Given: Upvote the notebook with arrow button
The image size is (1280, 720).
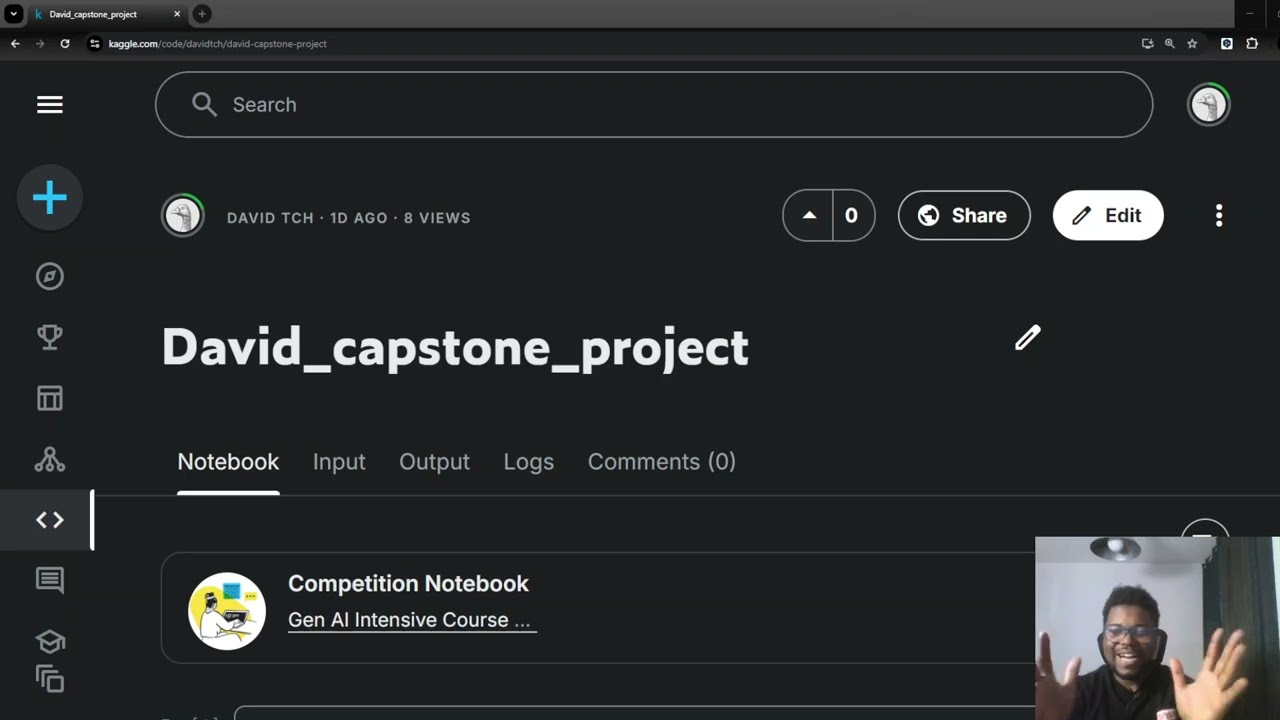Looking at the screenshot, I should [x=809, y=215].
